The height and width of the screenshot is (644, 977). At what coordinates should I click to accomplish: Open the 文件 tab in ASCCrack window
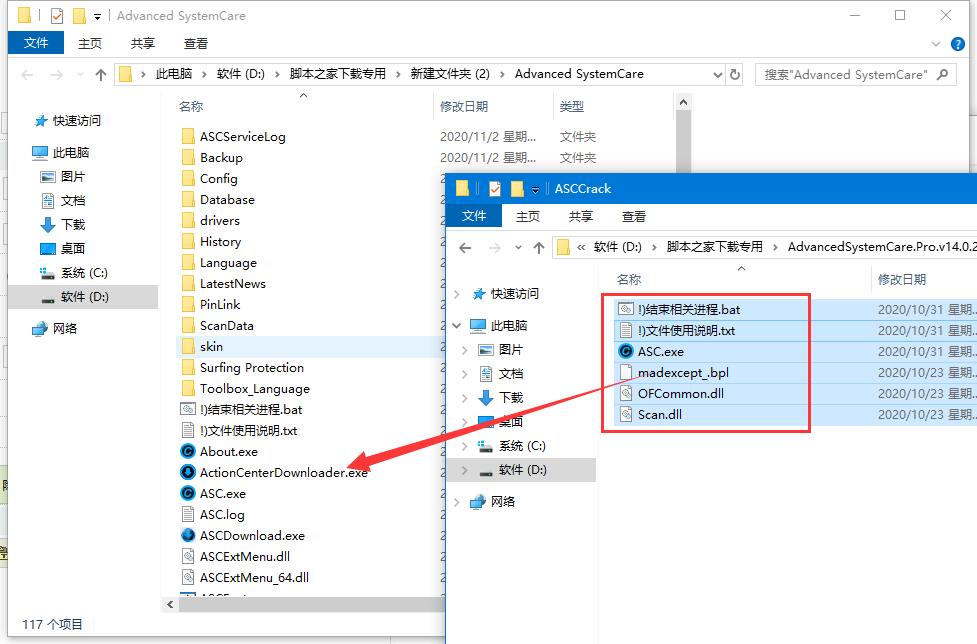(474, 215)
